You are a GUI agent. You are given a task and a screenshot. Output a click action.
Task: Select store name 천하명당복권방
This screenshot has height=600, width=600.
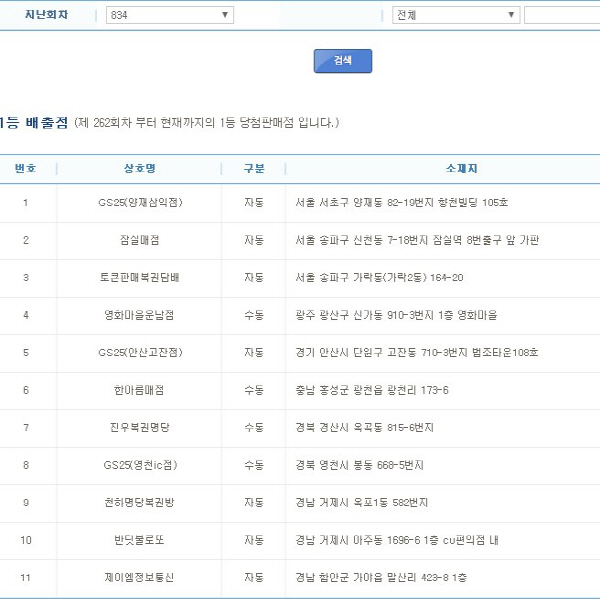click(139, 502)
